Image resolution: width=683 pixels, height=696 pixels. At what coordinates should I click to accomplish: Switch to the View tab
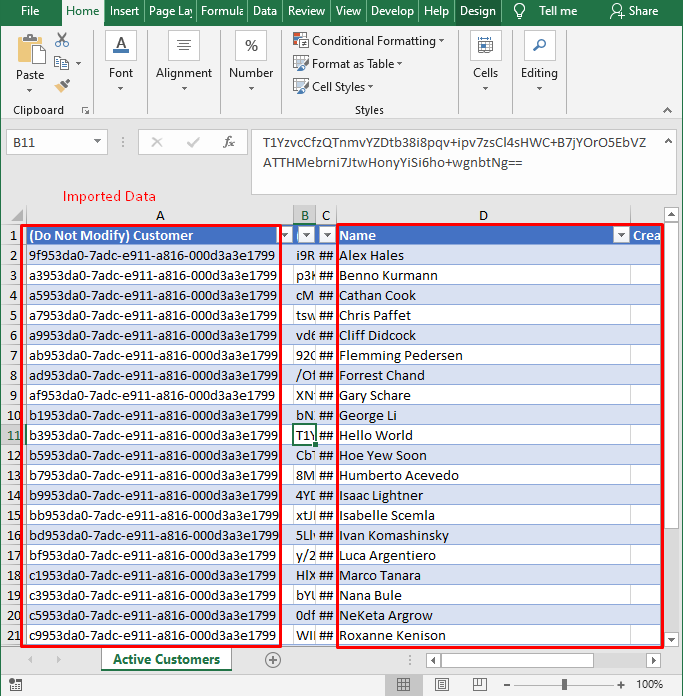(x=348, y=11)
